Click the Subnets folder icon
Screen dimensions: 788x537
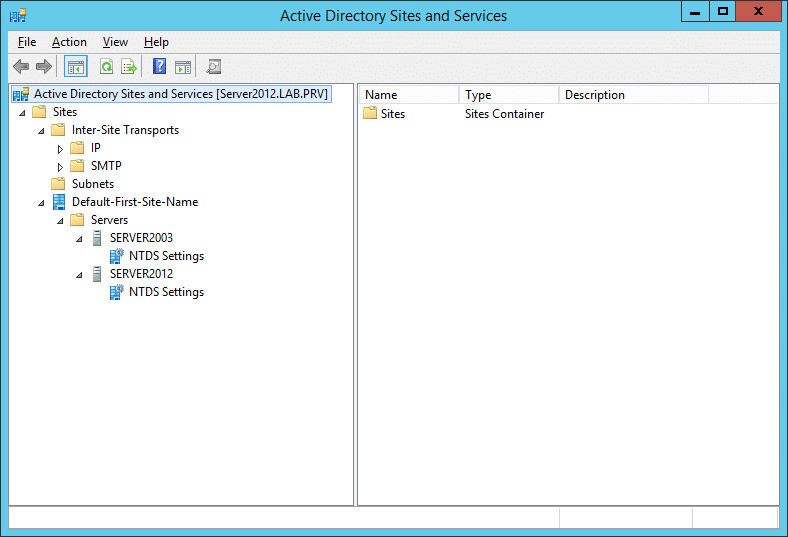[58, 183]
